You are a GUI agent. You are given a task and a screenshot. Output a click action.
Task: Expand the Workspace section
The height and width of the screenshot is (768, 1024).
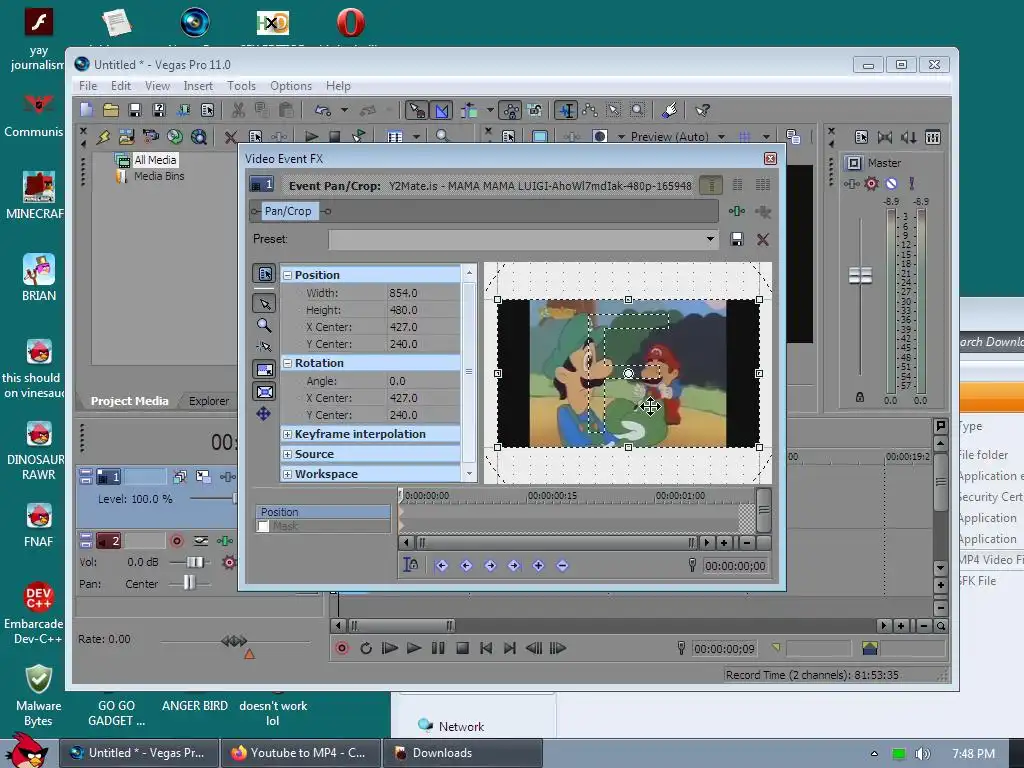[x=287, y=474]
